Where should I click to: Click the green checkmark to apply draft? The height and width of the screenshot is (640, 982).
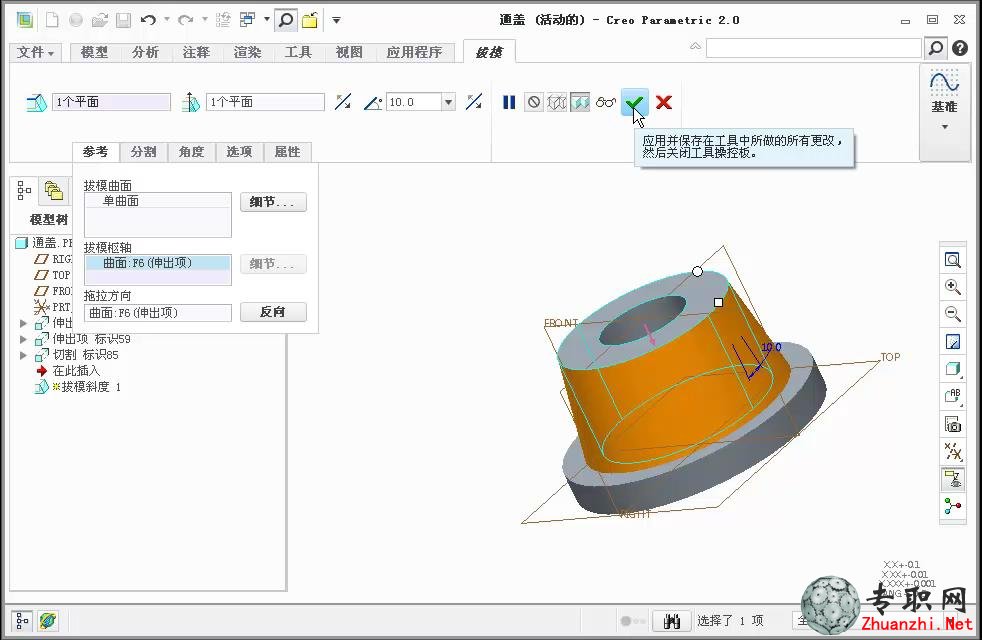(634, 102)
